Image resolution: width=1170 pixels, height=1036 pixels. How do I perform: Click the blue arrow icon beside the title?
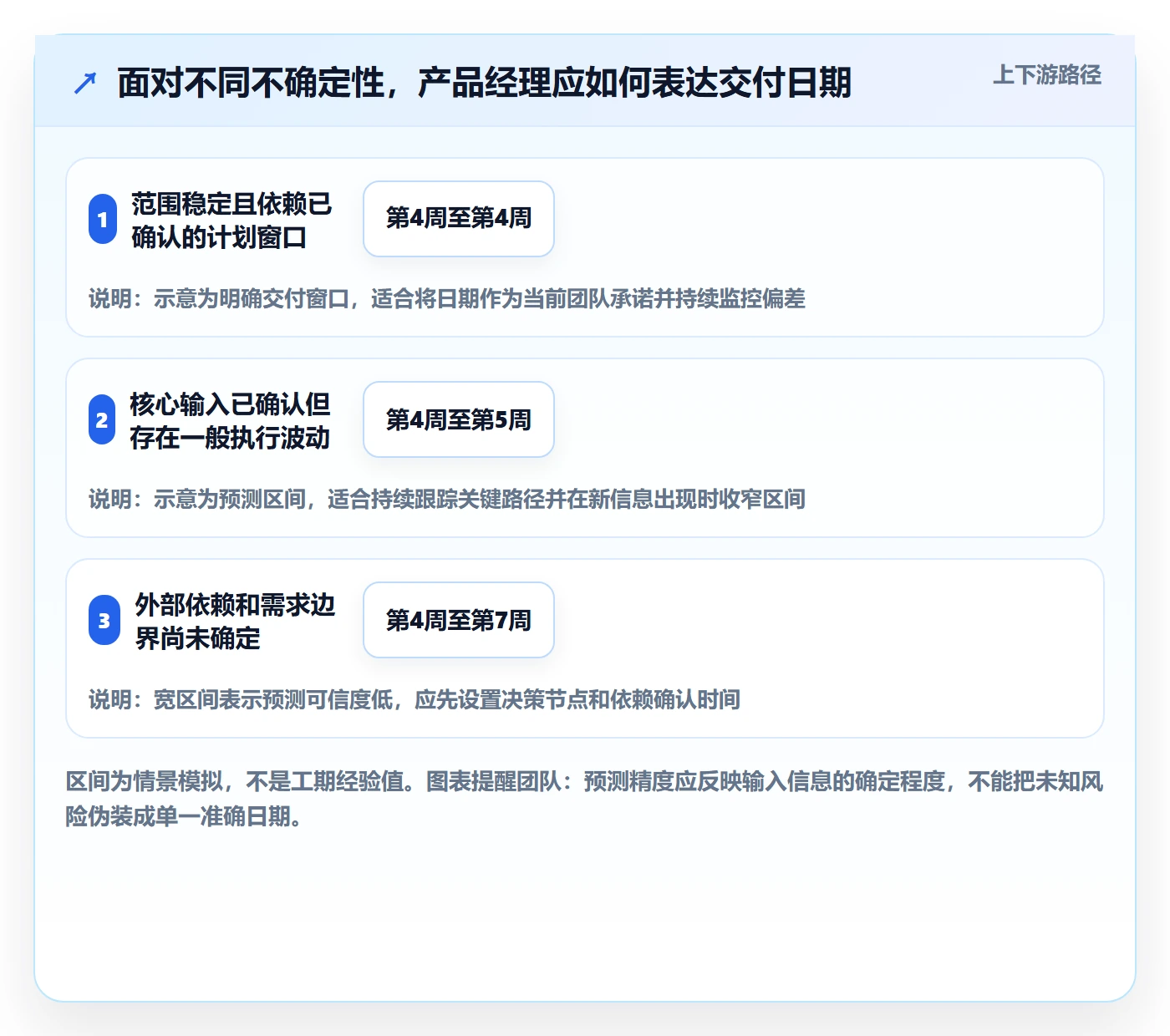tap(85, 83)
